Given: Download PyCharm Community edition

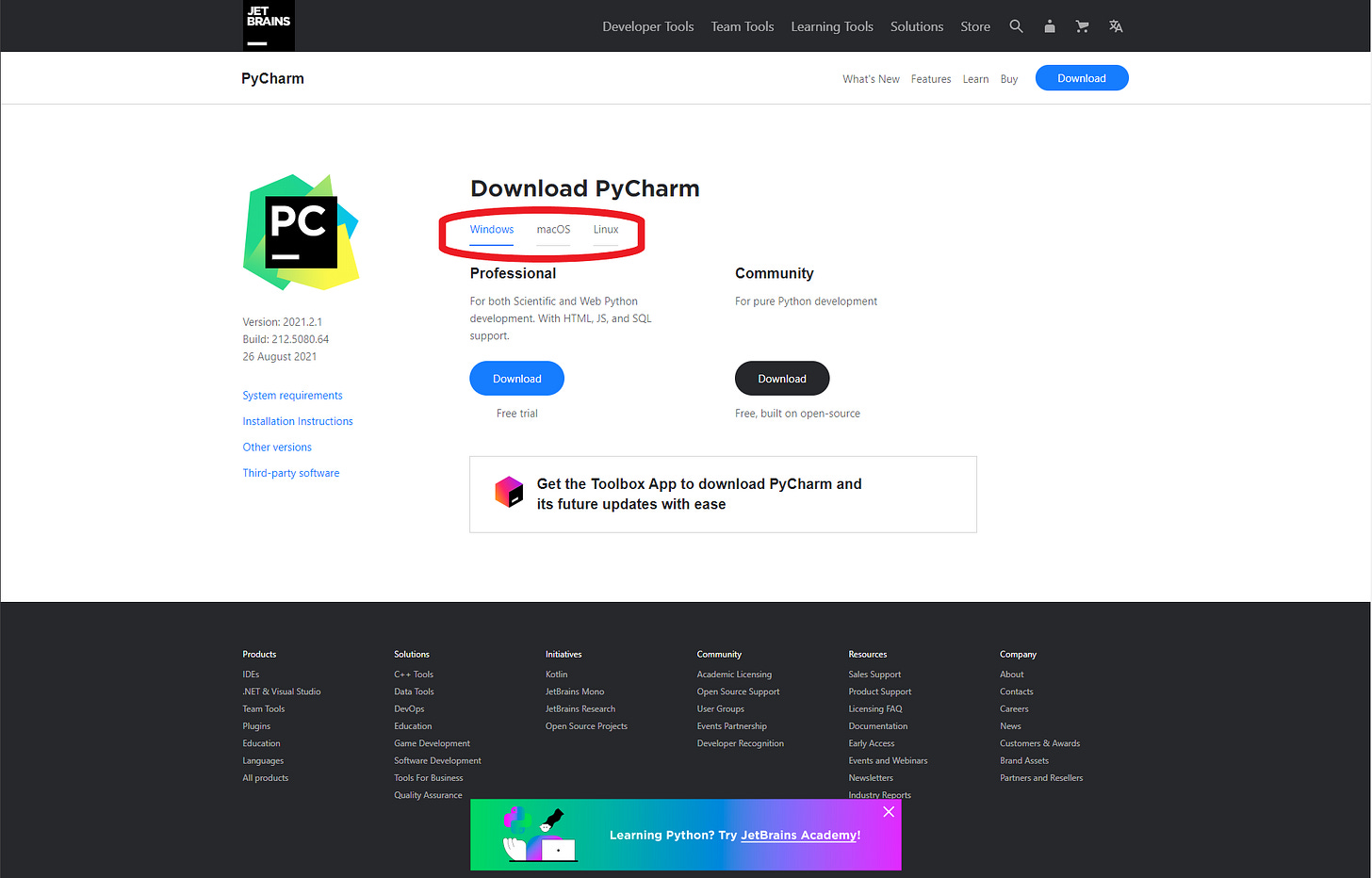Looking at the screenshot, I should point(782,379).
